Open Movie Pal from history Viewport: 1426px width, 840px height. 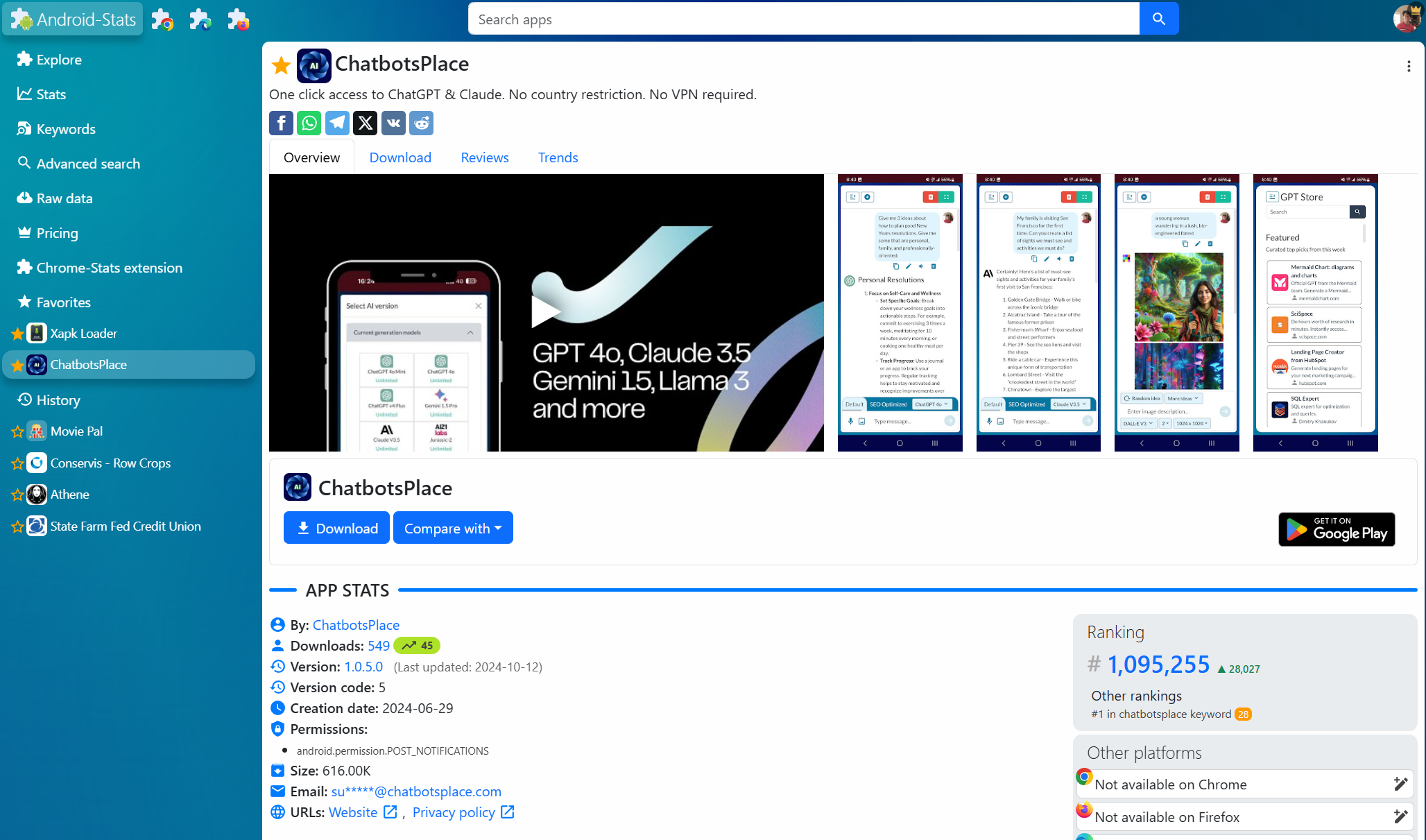tap(76, 431)
